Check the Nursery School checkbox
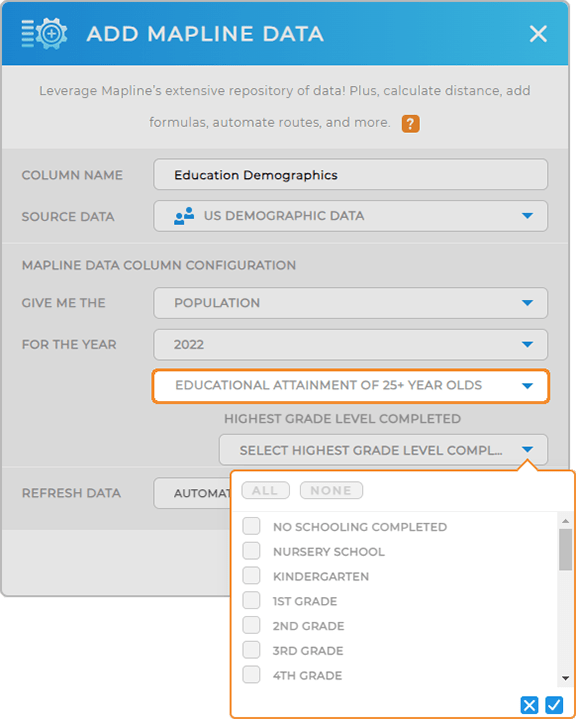The image size is (576, 719). point(251,551)
